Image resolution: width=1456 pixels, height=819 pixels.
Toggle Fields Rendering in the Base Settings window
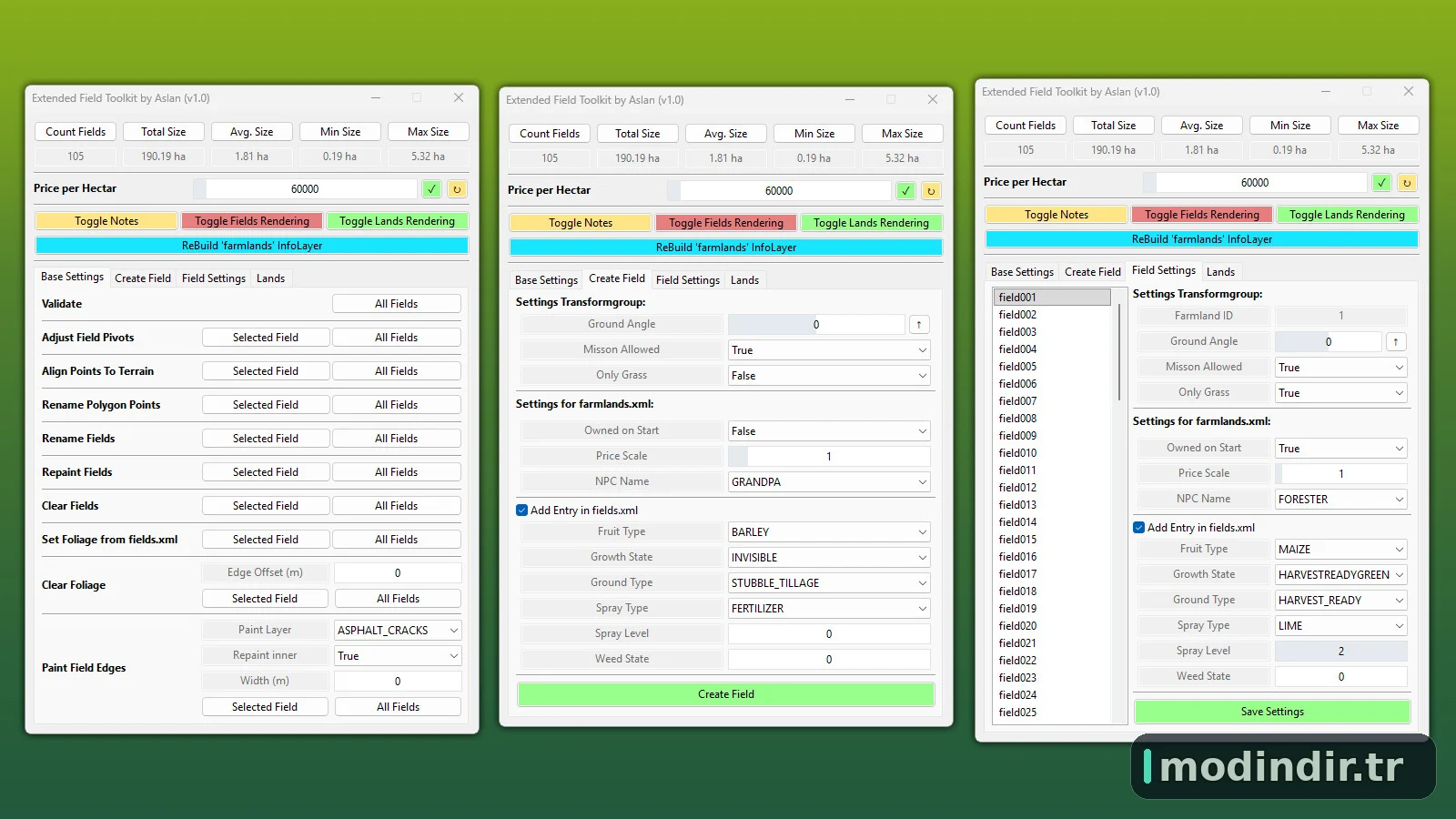coord(252,221)
